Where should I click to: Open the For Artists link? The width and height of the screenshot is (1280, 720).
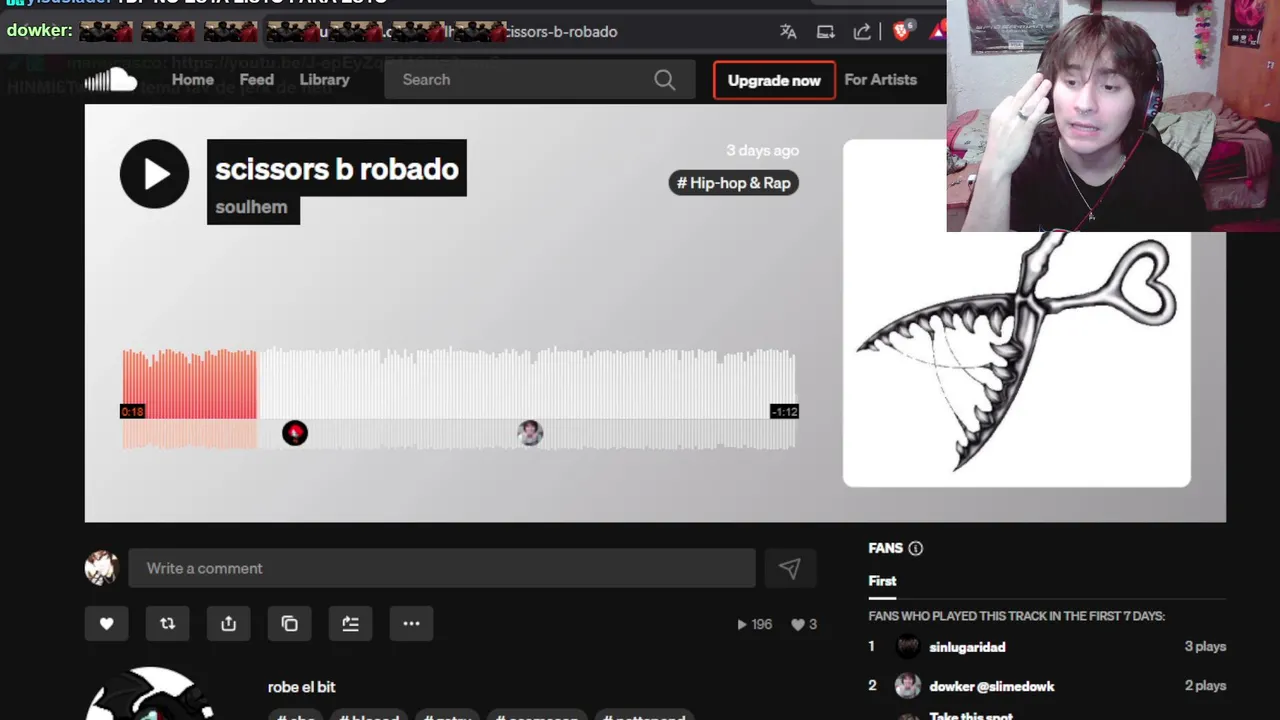(880, 80)
